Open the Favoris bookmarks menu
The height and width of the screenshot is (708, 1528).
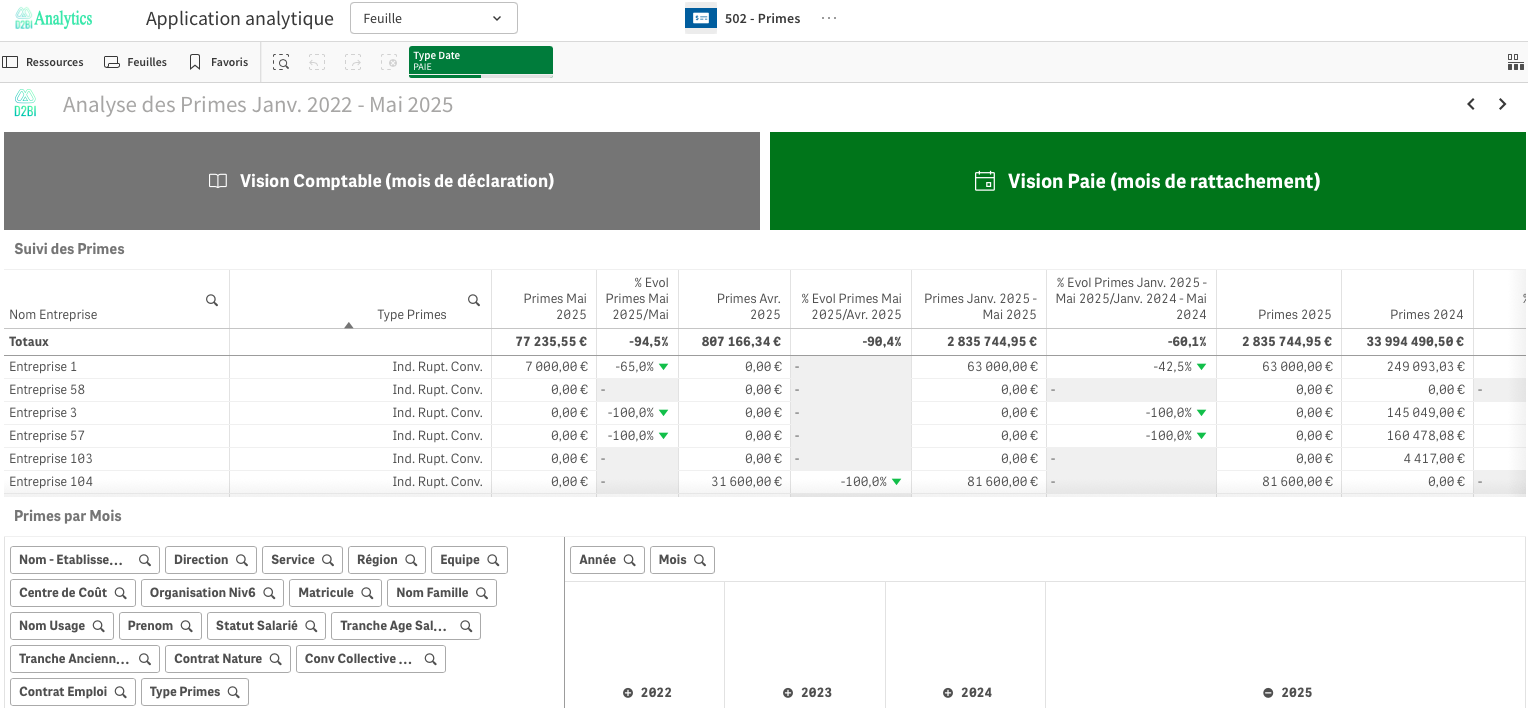(x=219, y=62)
